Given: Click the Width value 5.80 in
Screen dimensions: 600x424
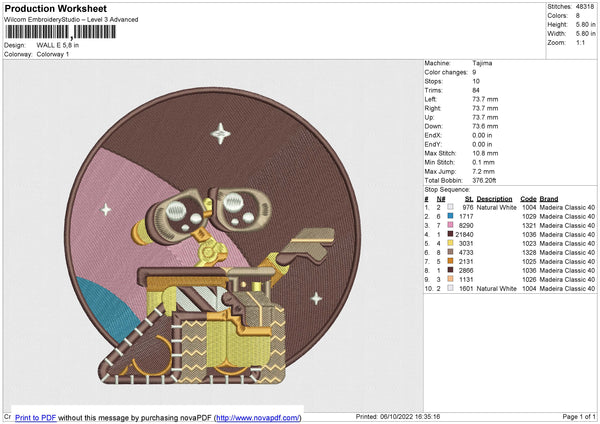Looking at the screenshot, I should (x=585, y=34).
